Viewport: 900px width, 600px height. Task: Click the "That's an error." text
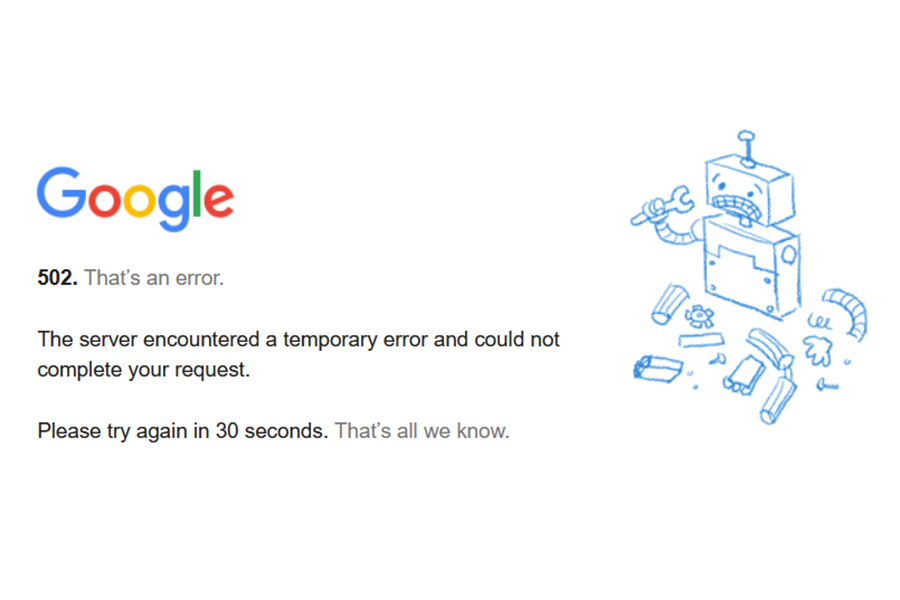154,278
